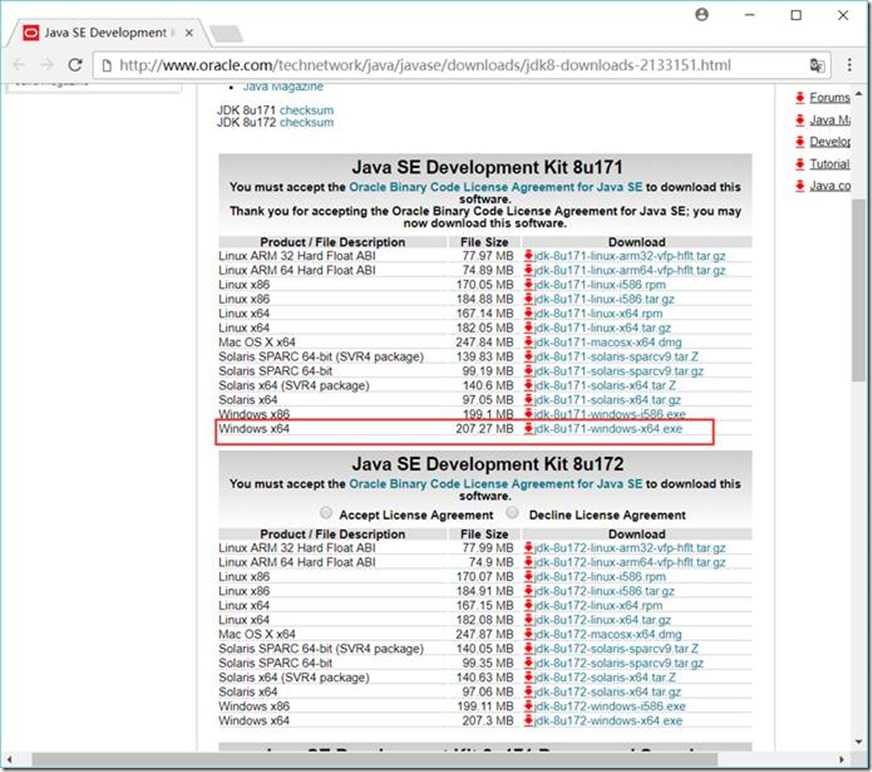Download jdk-8u171-windows-i586.exe

[x=610, y=414]
